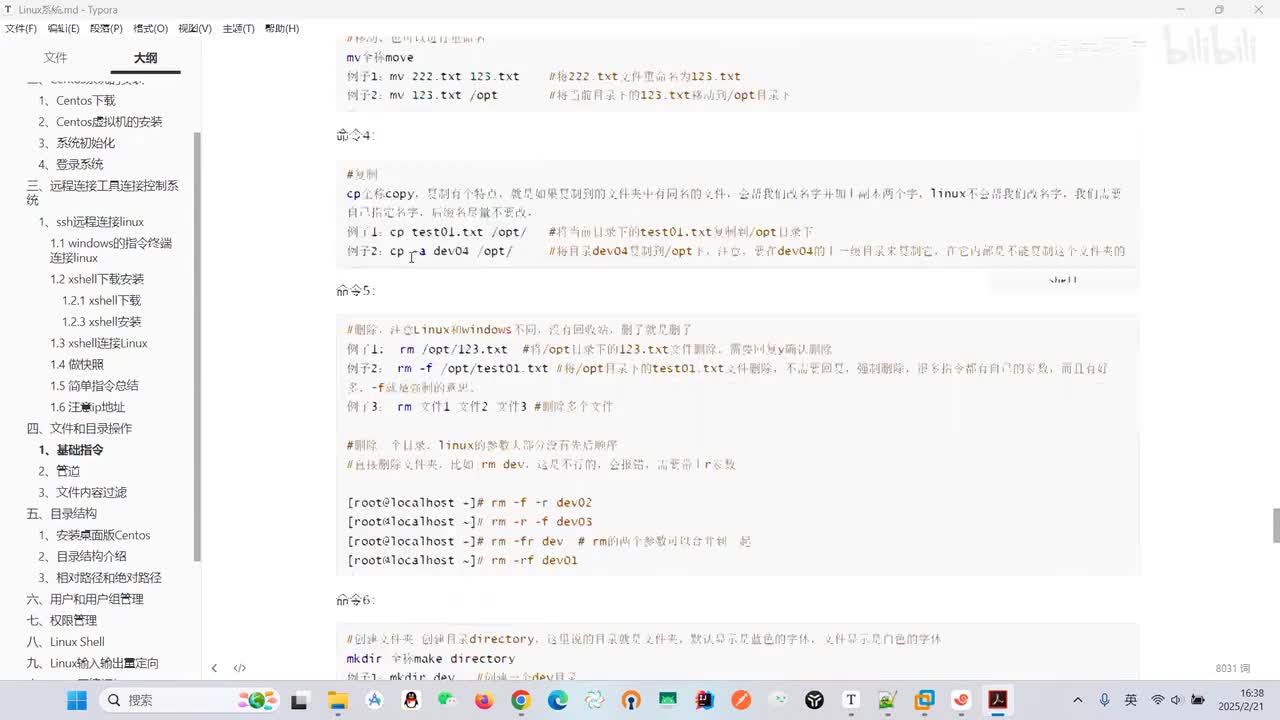Image resolution: width=1280 pixels, height=720 pixels.
Task: Open WeChat from the taskbar
Action: 447,700
